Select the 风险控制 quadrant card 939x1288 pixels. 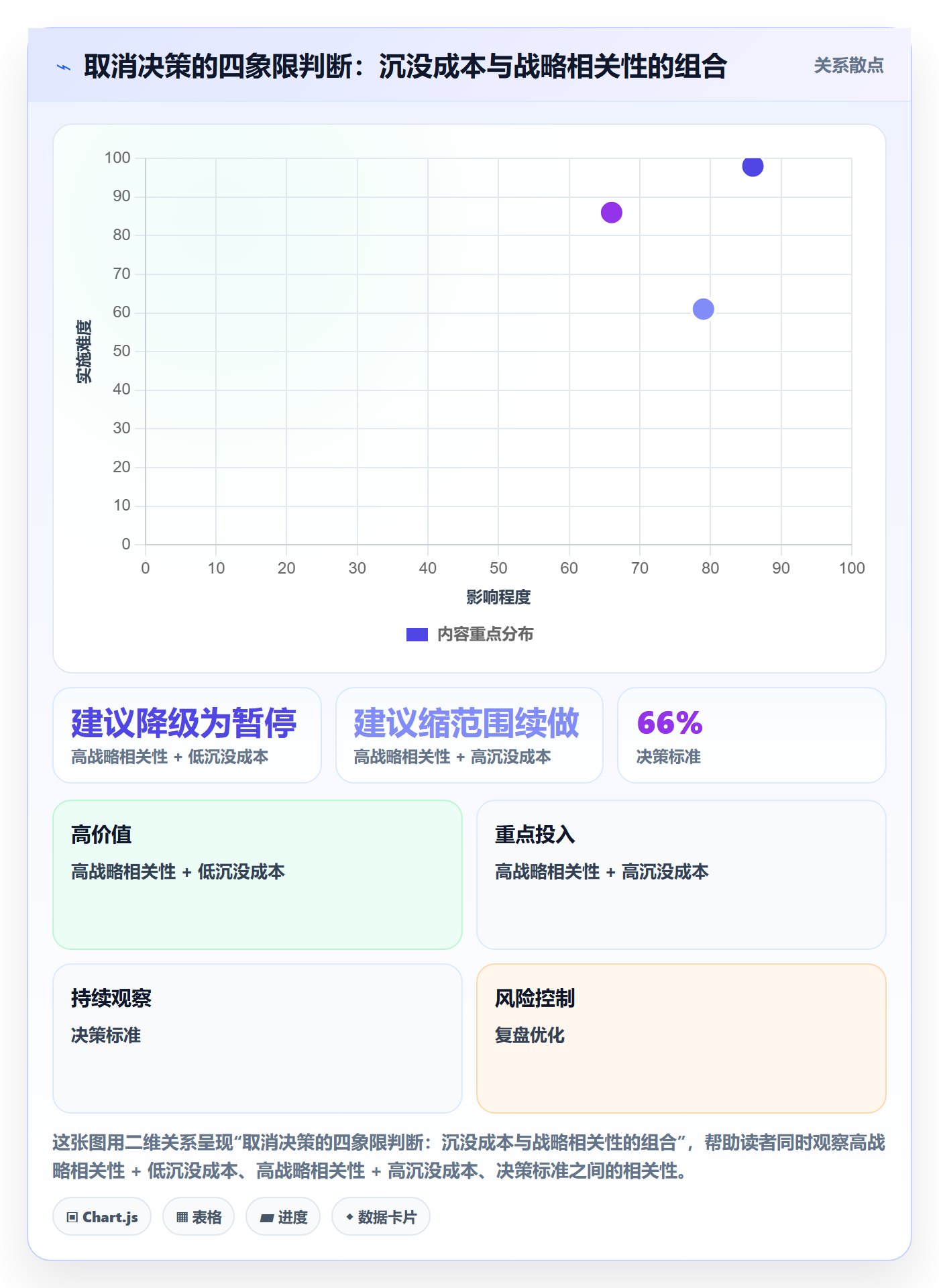[x=681, y=1038]
